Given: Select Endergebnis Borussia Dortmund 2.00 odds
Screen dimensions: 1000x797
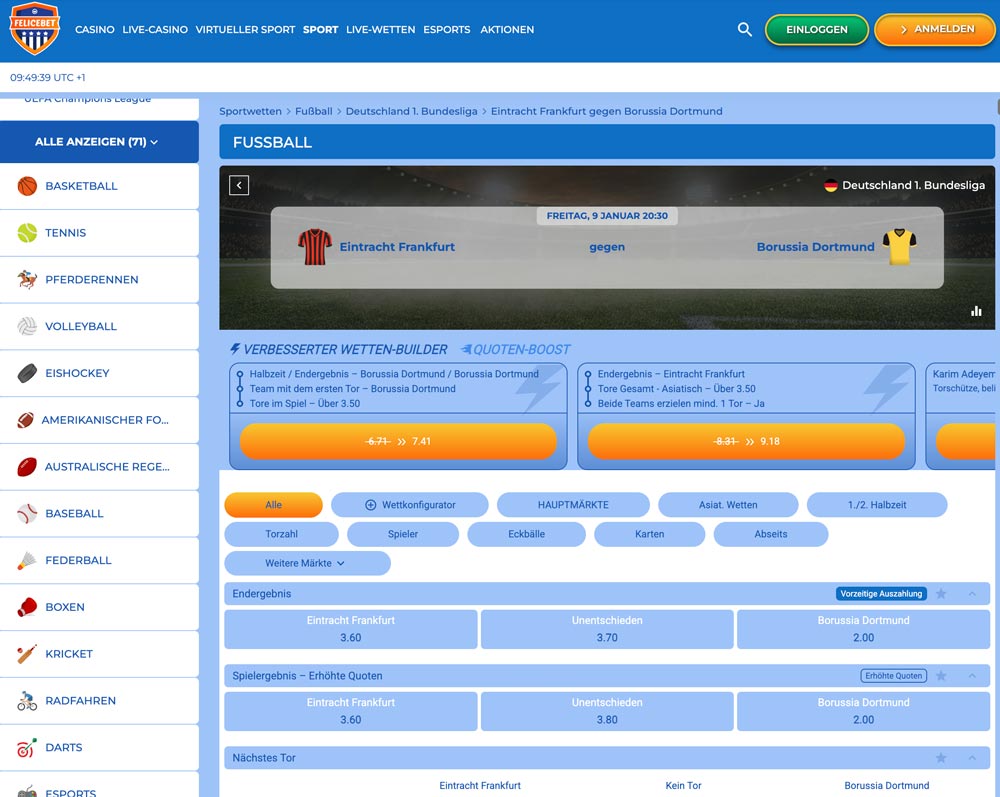Looking at the screenshot, I should pos(864,629).
